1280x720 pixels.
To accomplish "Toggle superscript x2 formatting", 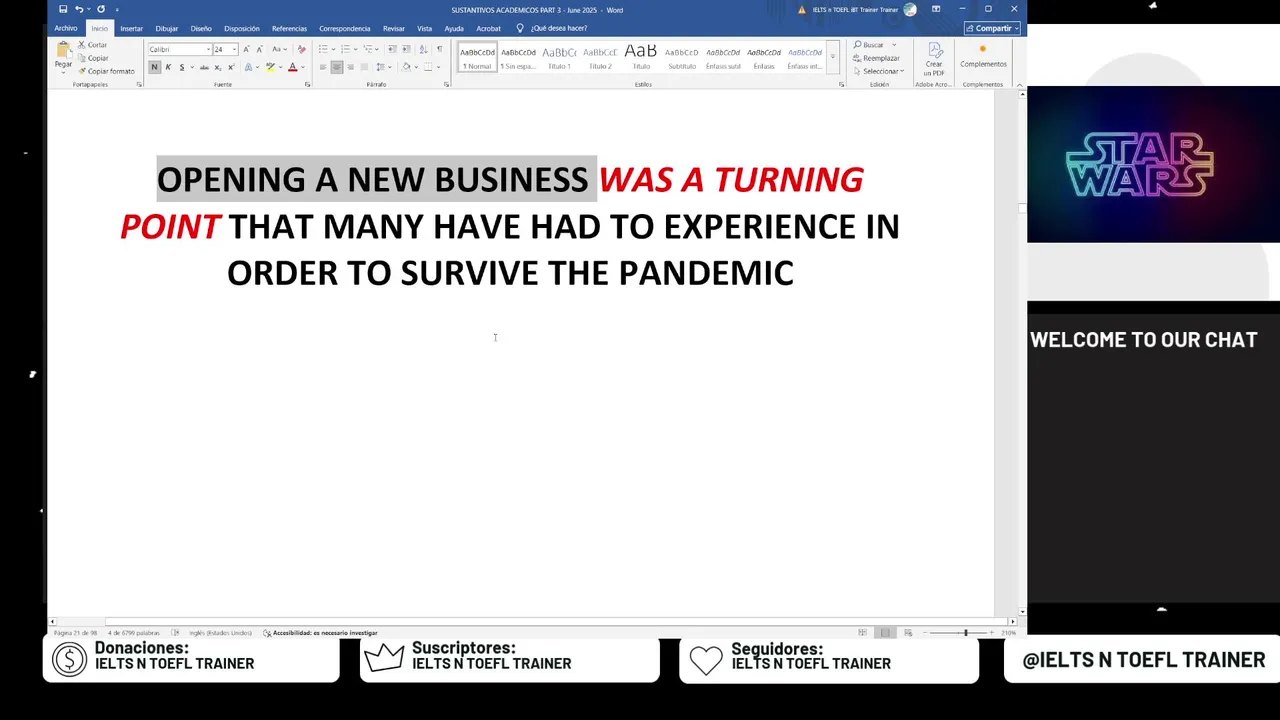I will pyautogui.click(x=231, y=67).
